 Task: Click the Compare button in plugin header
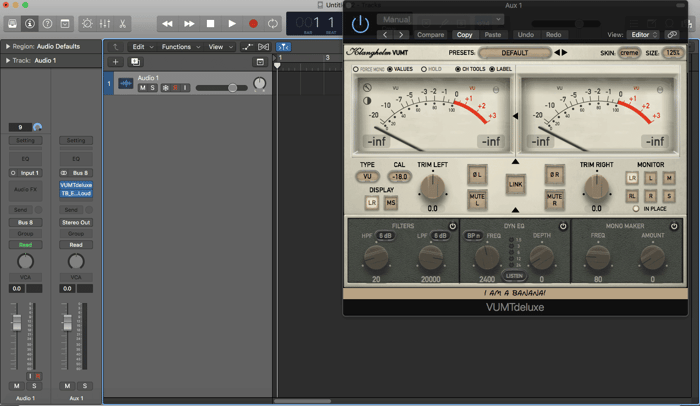click(430, 34)
